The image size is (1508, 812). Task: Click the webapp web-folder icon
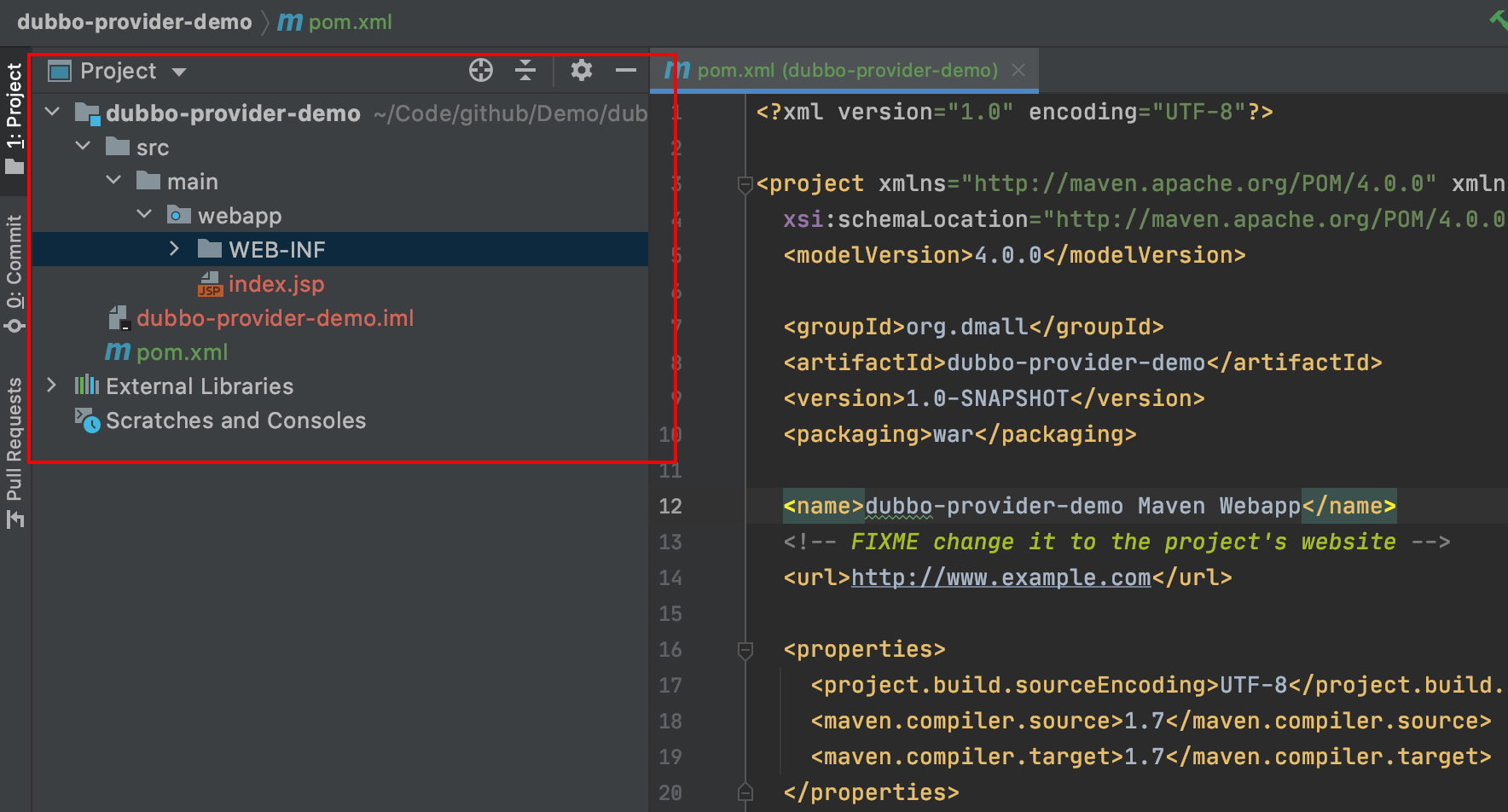[179, 214]
